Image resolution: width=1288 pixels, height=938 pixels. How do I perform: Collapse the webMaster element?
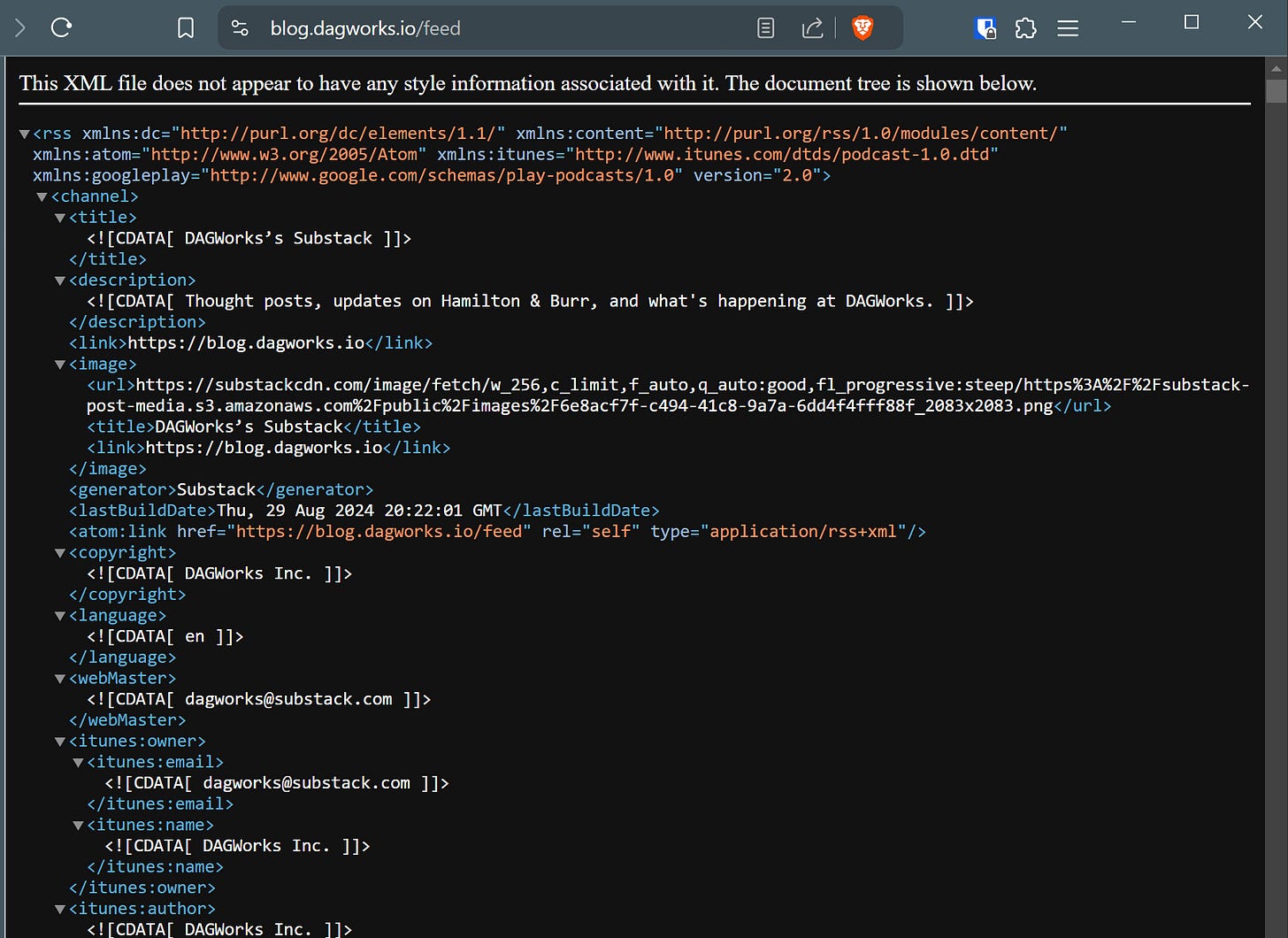[x=60, y=679]
